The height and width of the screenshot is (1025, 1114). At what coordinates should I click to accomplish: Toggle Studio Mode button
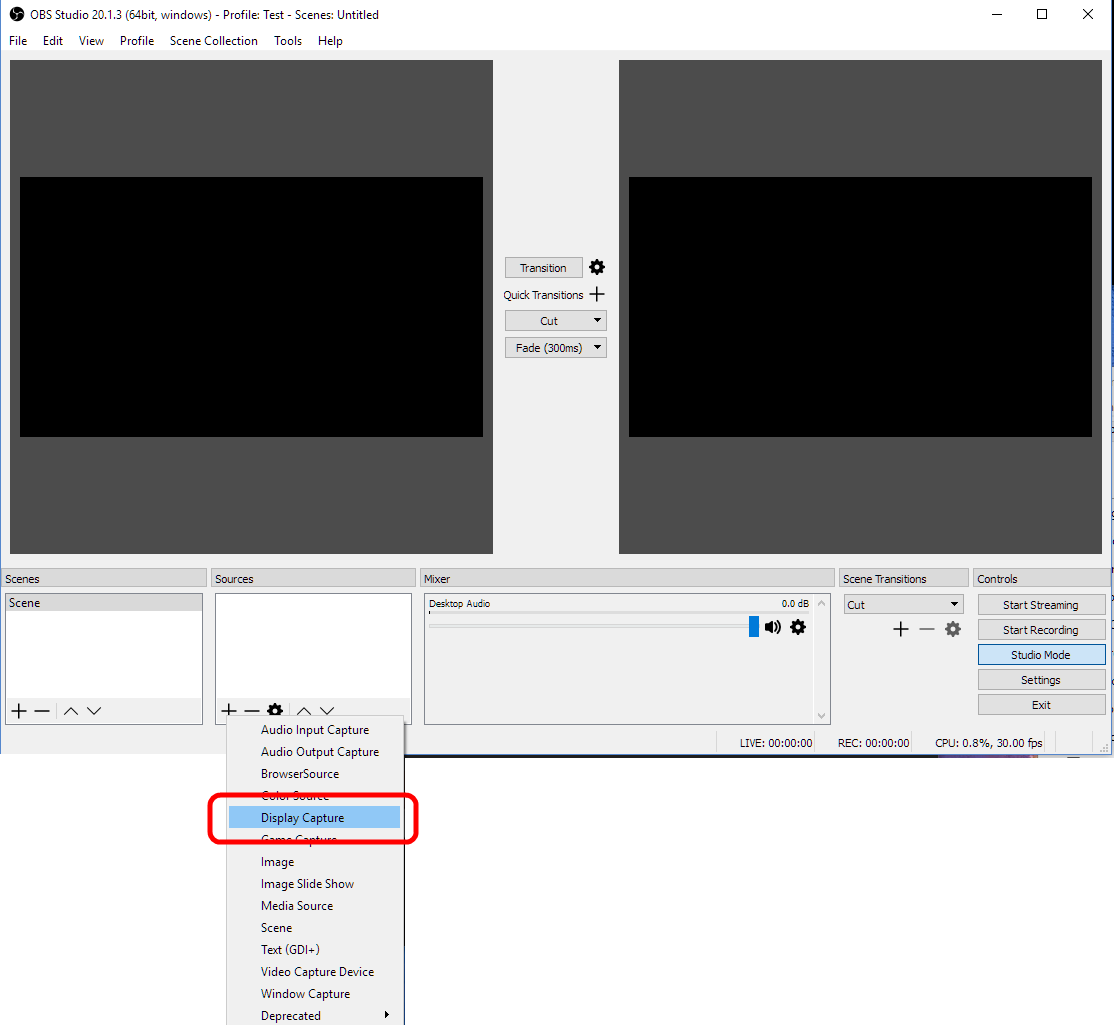1041,655
